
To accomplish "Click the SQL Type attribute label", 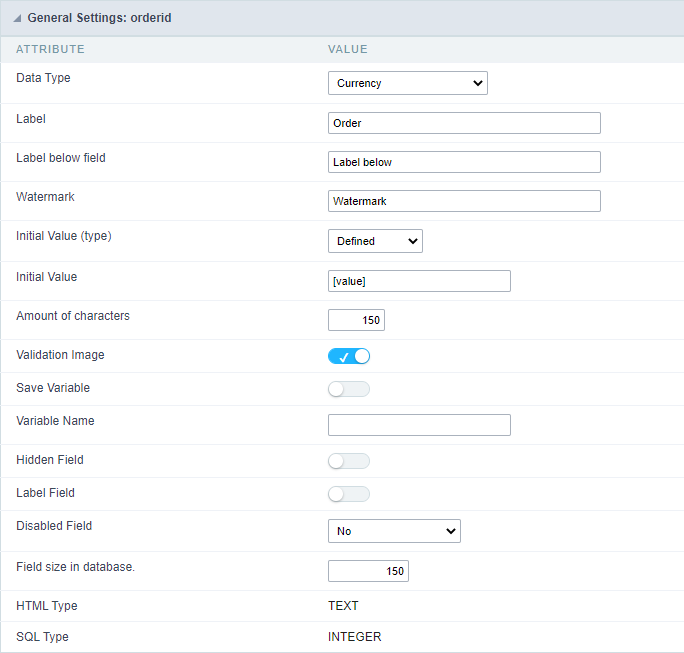I will [42, 637].
